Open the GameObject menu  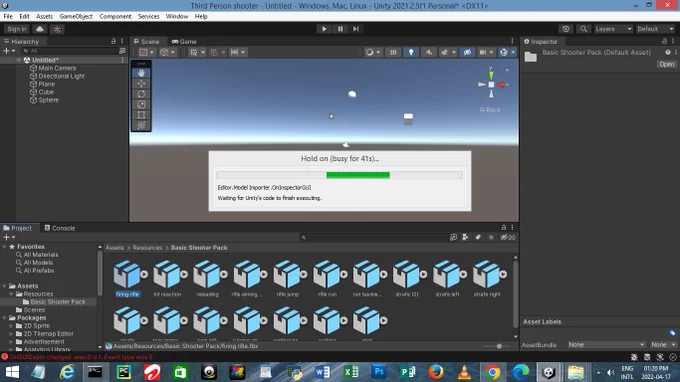[76, 16]
